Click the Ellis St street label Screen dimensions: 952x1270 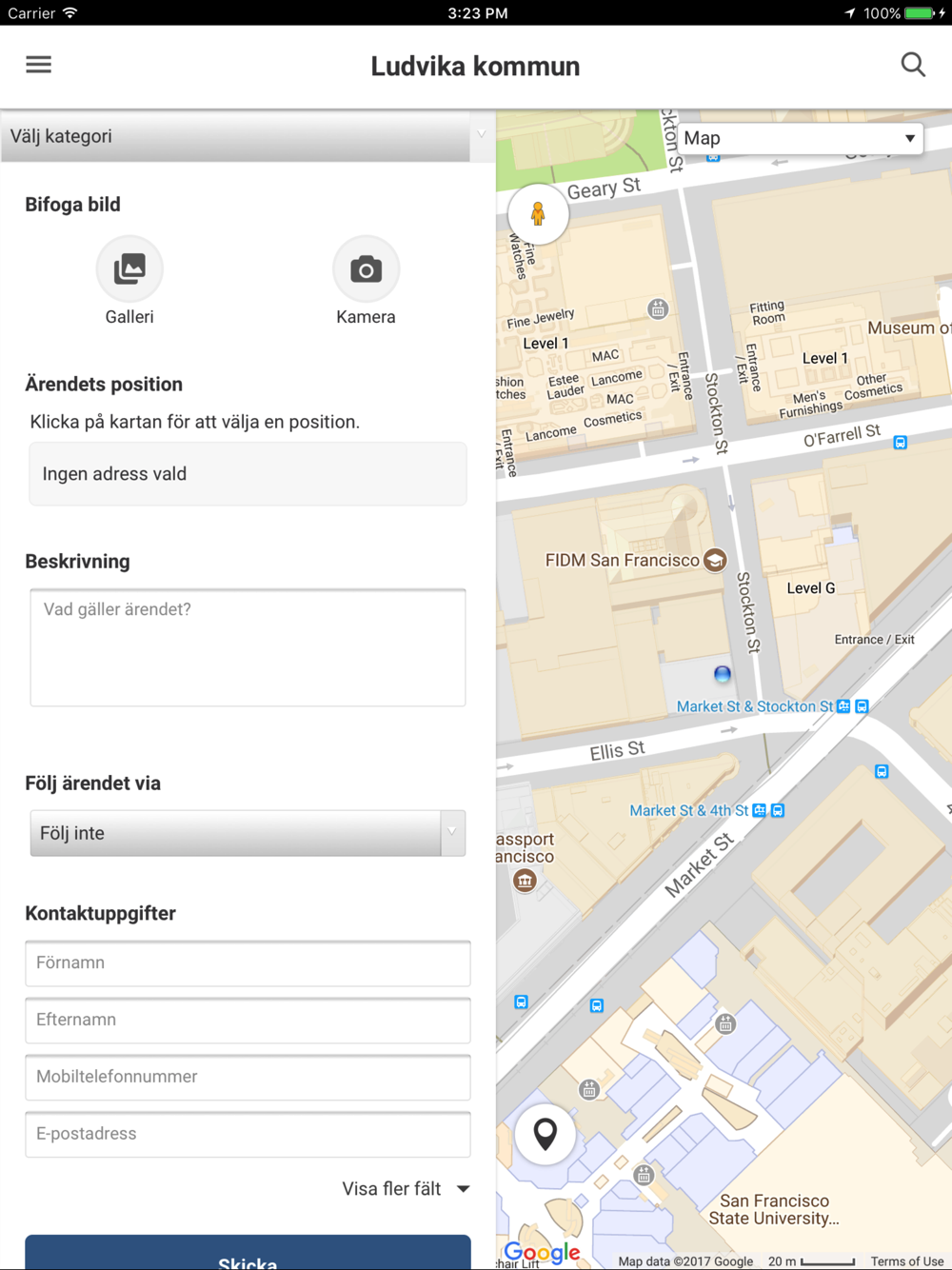pos(617,751)
